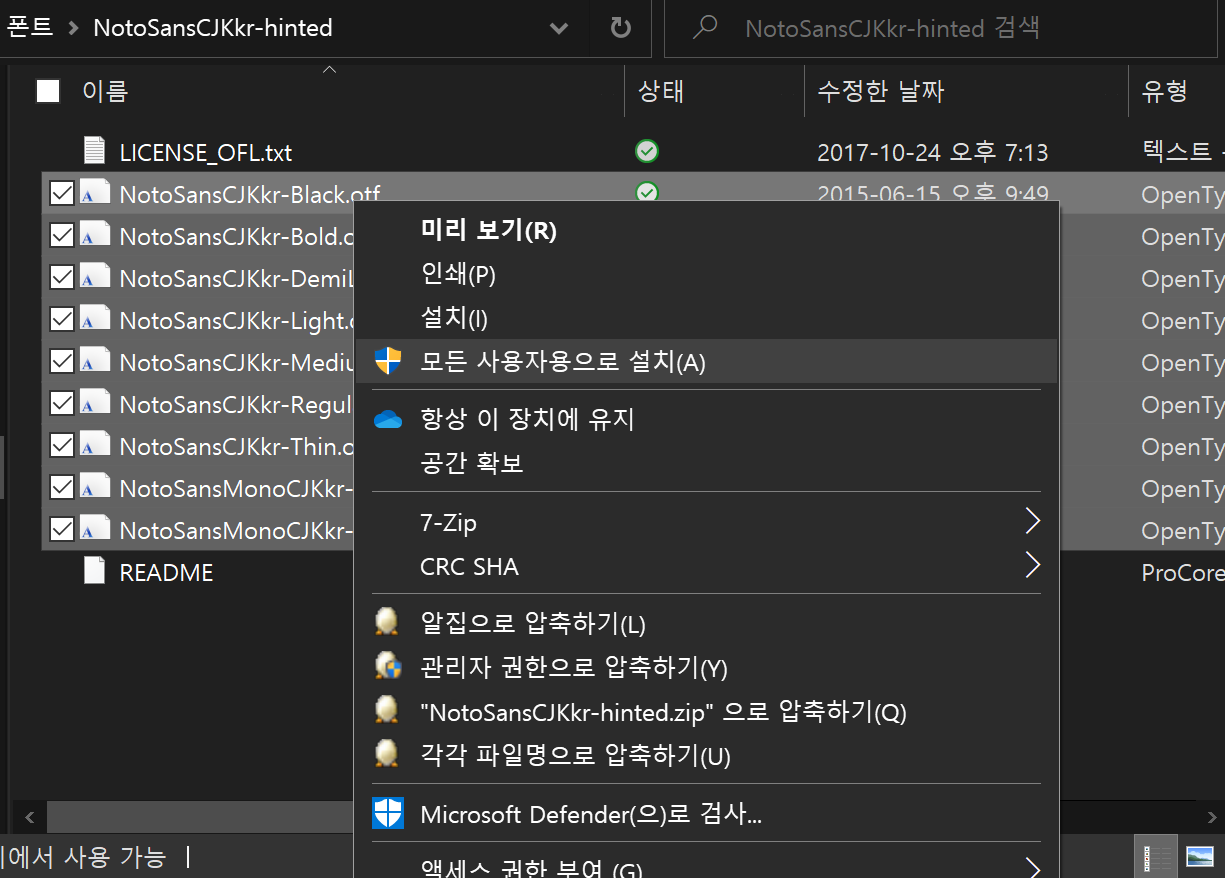Choose 알집으로 압축하기(L)
This screenshot has width=1225, height=878.
pos(706,624)
